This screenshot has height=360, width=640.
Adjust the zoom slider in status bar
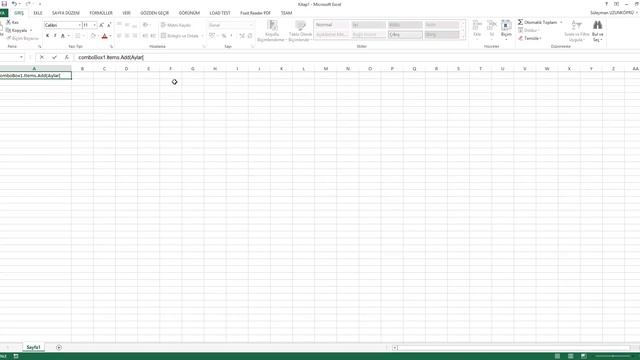tap(613, 356)
